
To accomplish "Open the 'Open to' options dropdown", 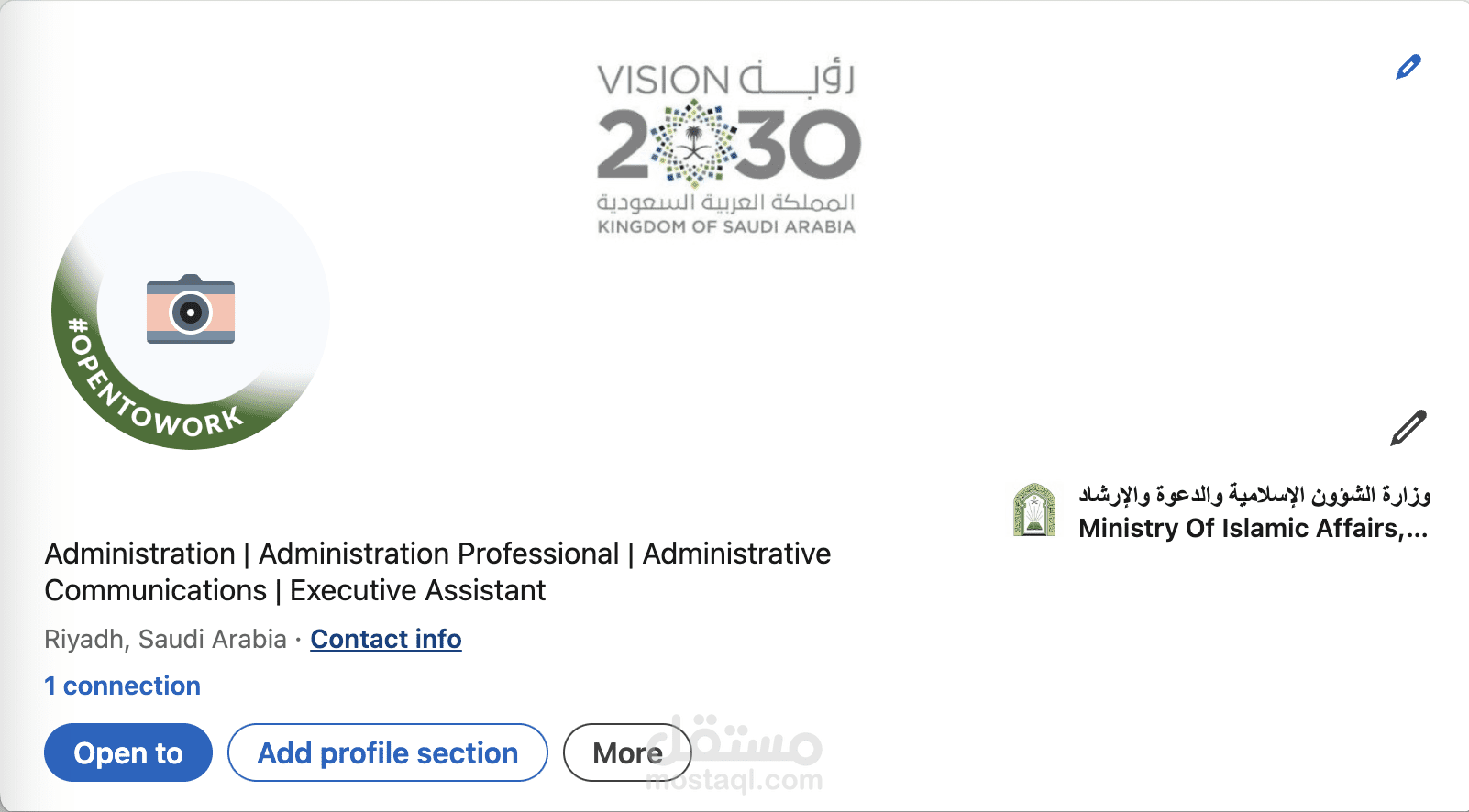I will point(127,752).
